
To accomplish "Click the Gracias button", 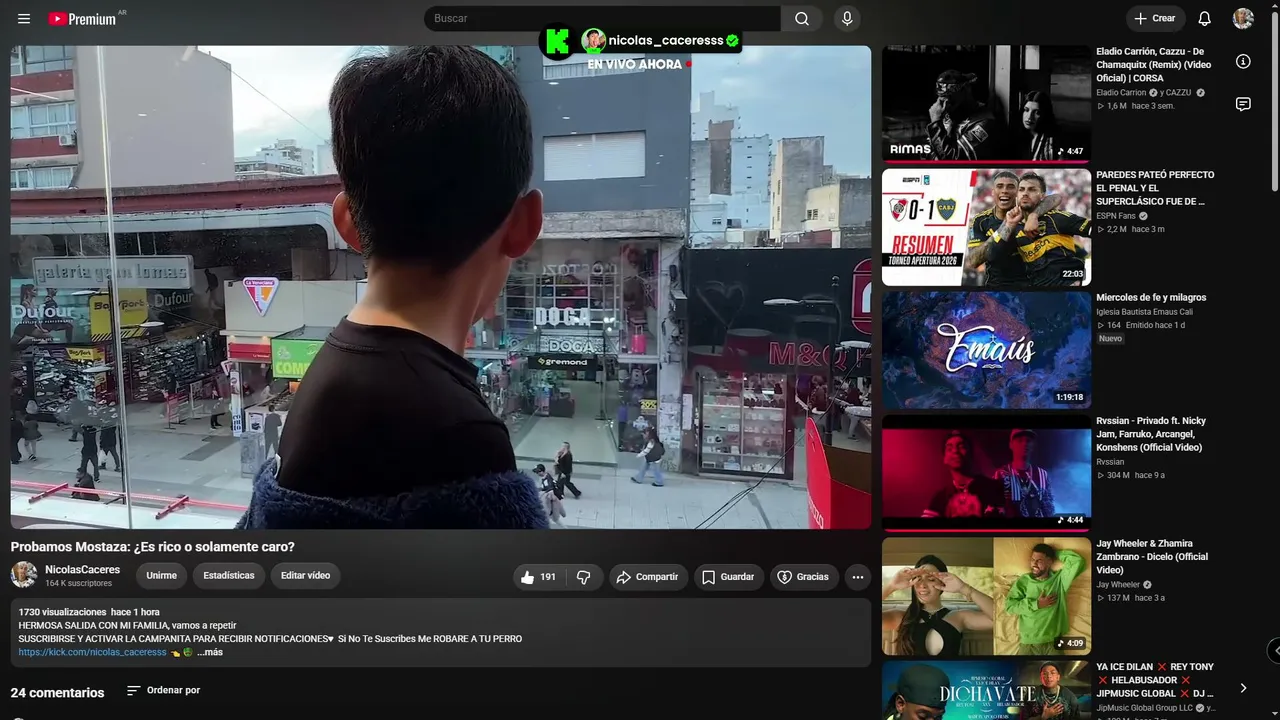I will [804, 577].
